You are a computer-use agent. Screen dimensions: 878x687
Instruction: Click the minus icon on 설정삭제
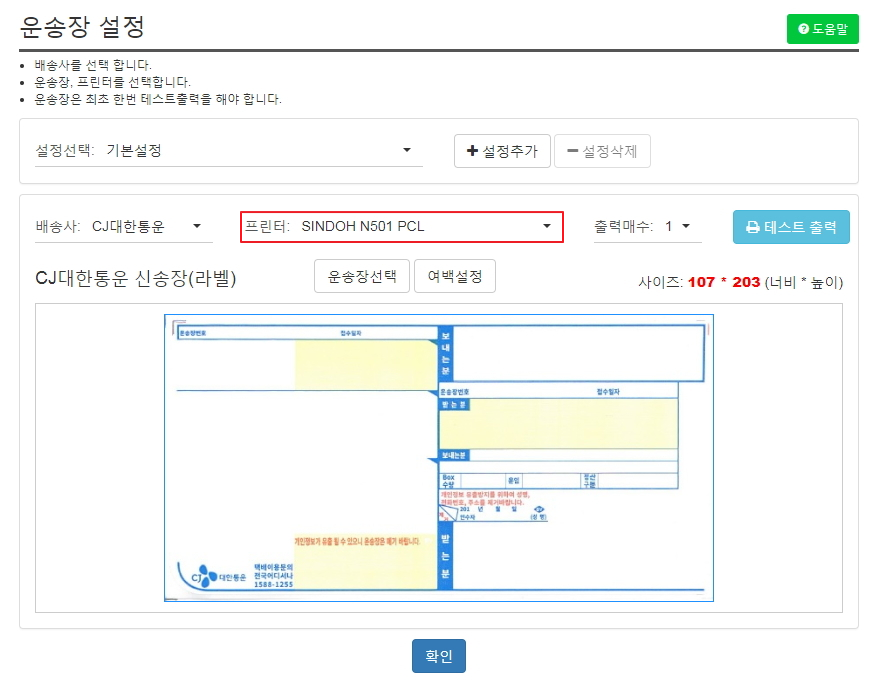tap(572, 151)
